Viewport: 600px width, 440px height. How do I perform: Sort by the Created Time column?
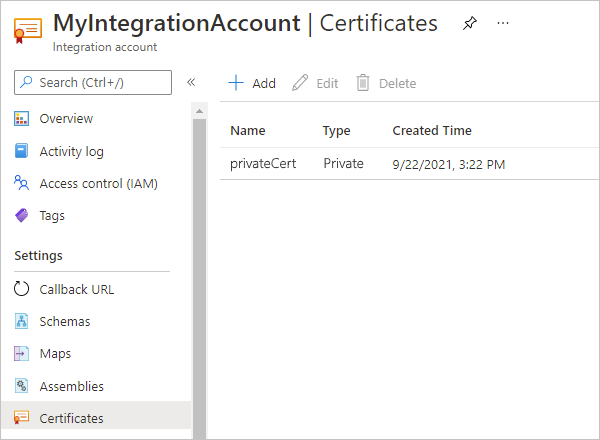[432, 130]
